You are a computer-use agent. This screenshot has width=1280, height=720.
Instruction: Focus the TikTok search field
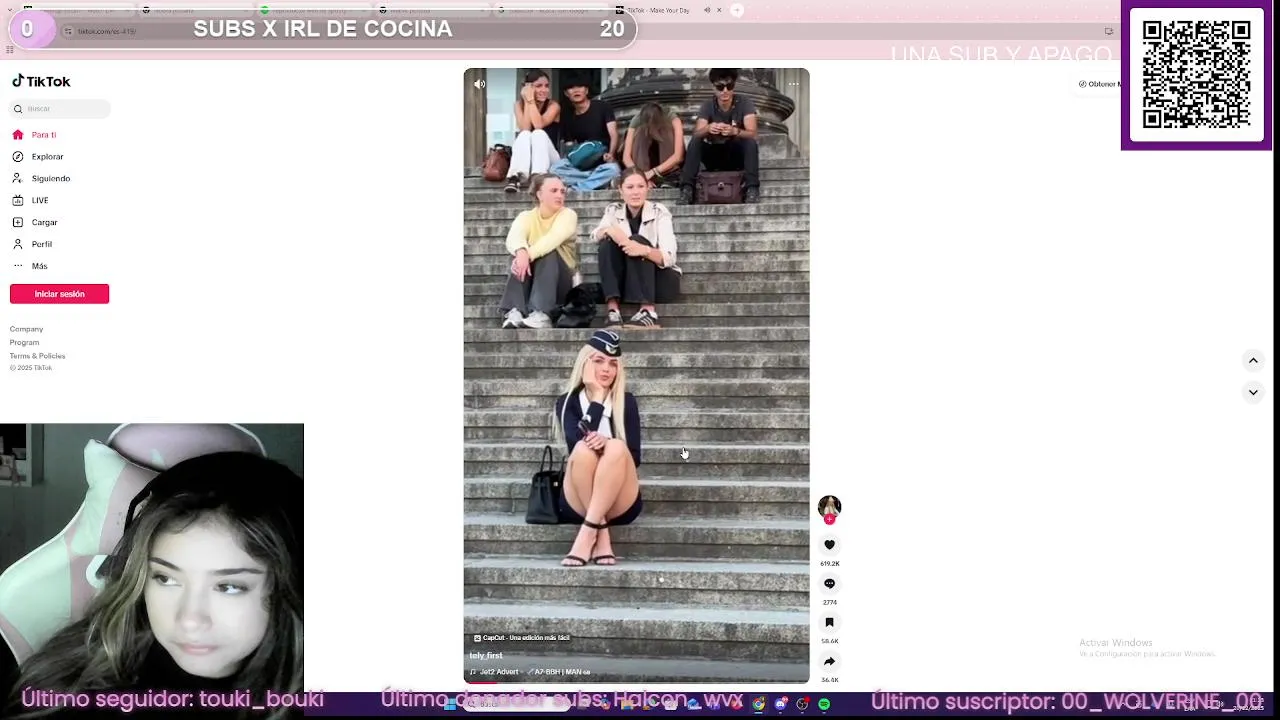point(60,108)
